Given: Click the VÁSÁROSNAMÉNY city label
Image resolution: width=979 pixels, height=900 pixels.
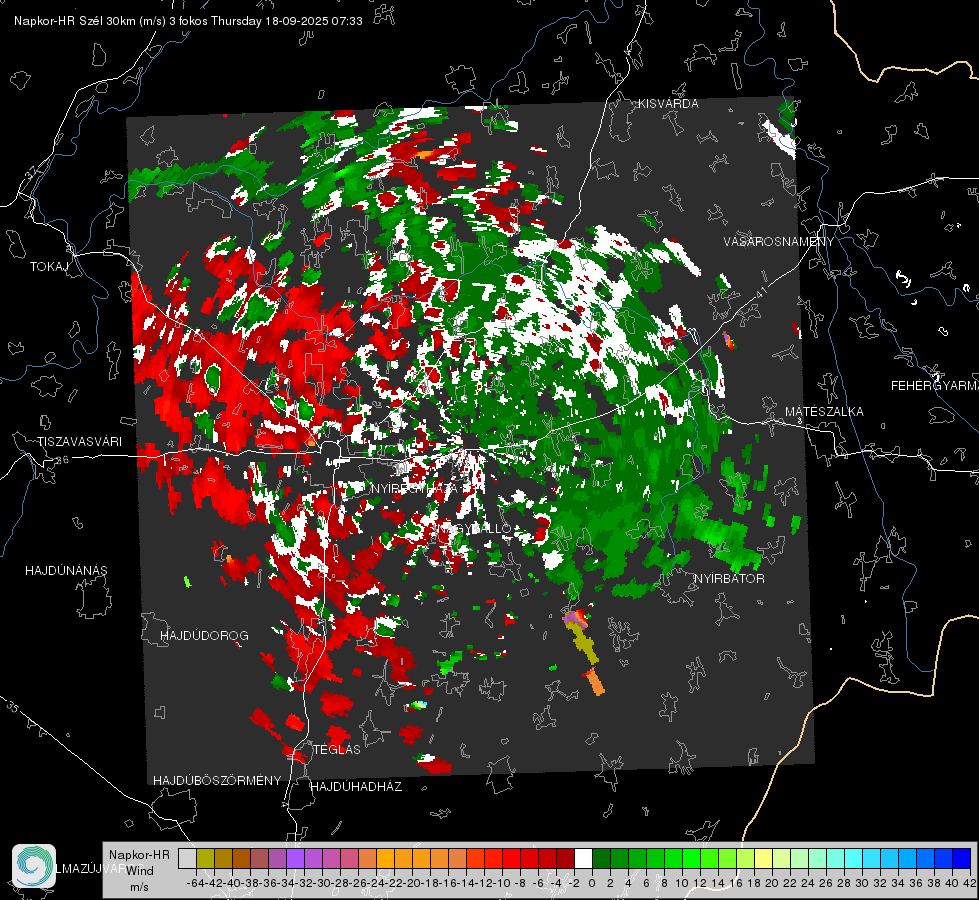Looking at the screenshot, I should coord(778,242).
